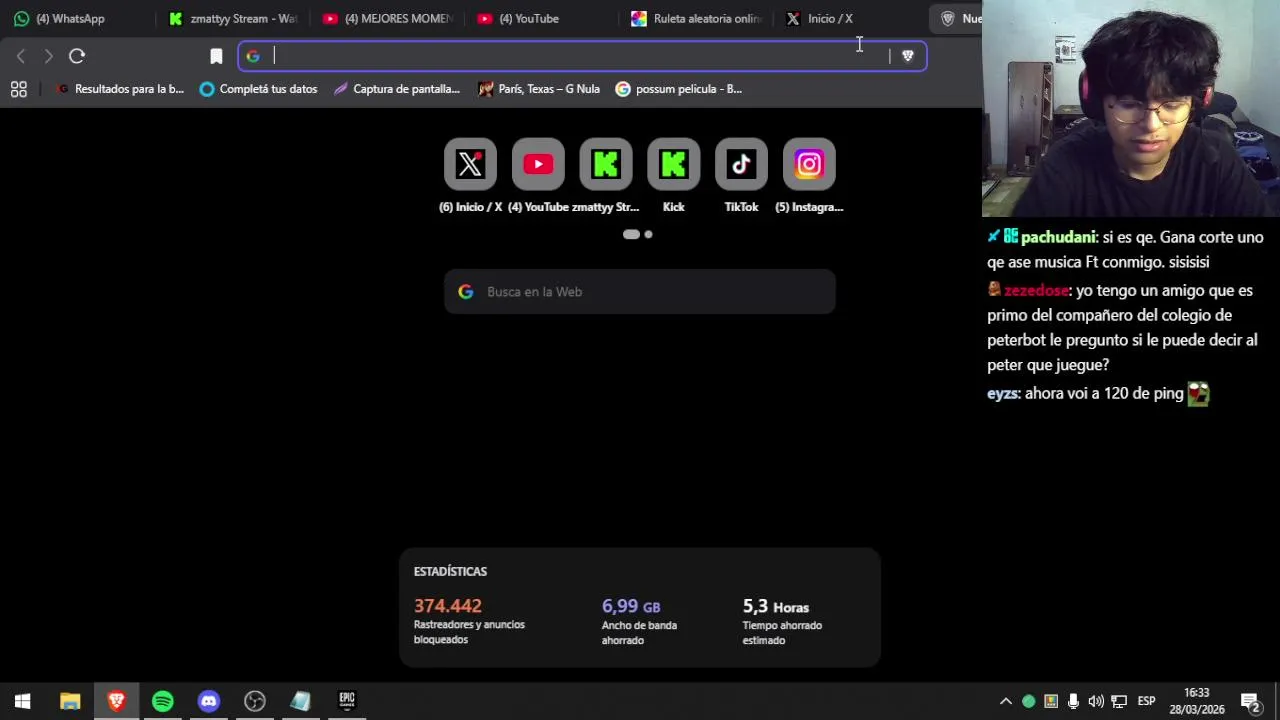
Task: Open OBS Studio from the taskbar
Action: tap(255, 701)
